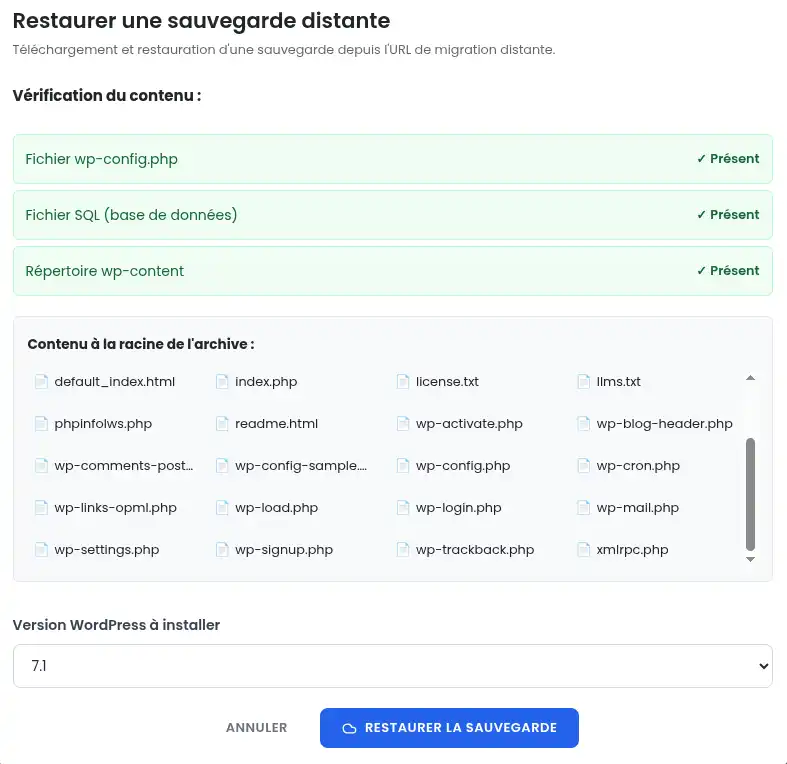Select the phpinfolws.php file name
The width and height of the screenshot is (787, 764).
103,424
